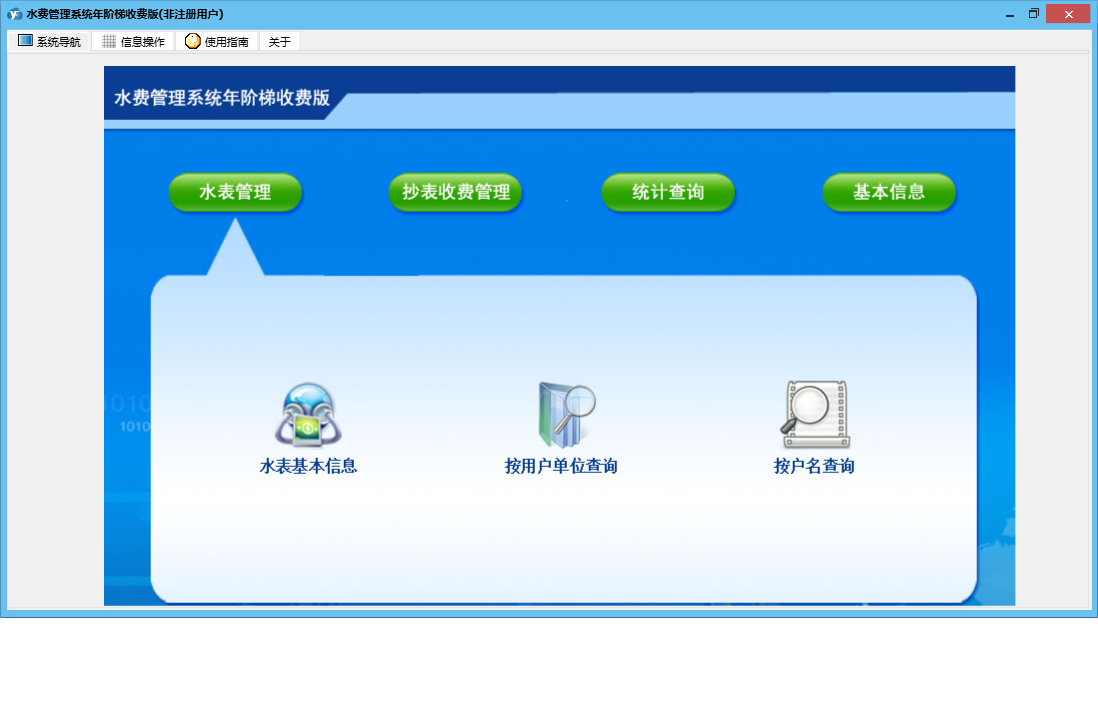Image resolution: width=1098 pixels, height=722 pixels.
Task: Click the 按户名查询 text link
Action: [x=814, y=466]
